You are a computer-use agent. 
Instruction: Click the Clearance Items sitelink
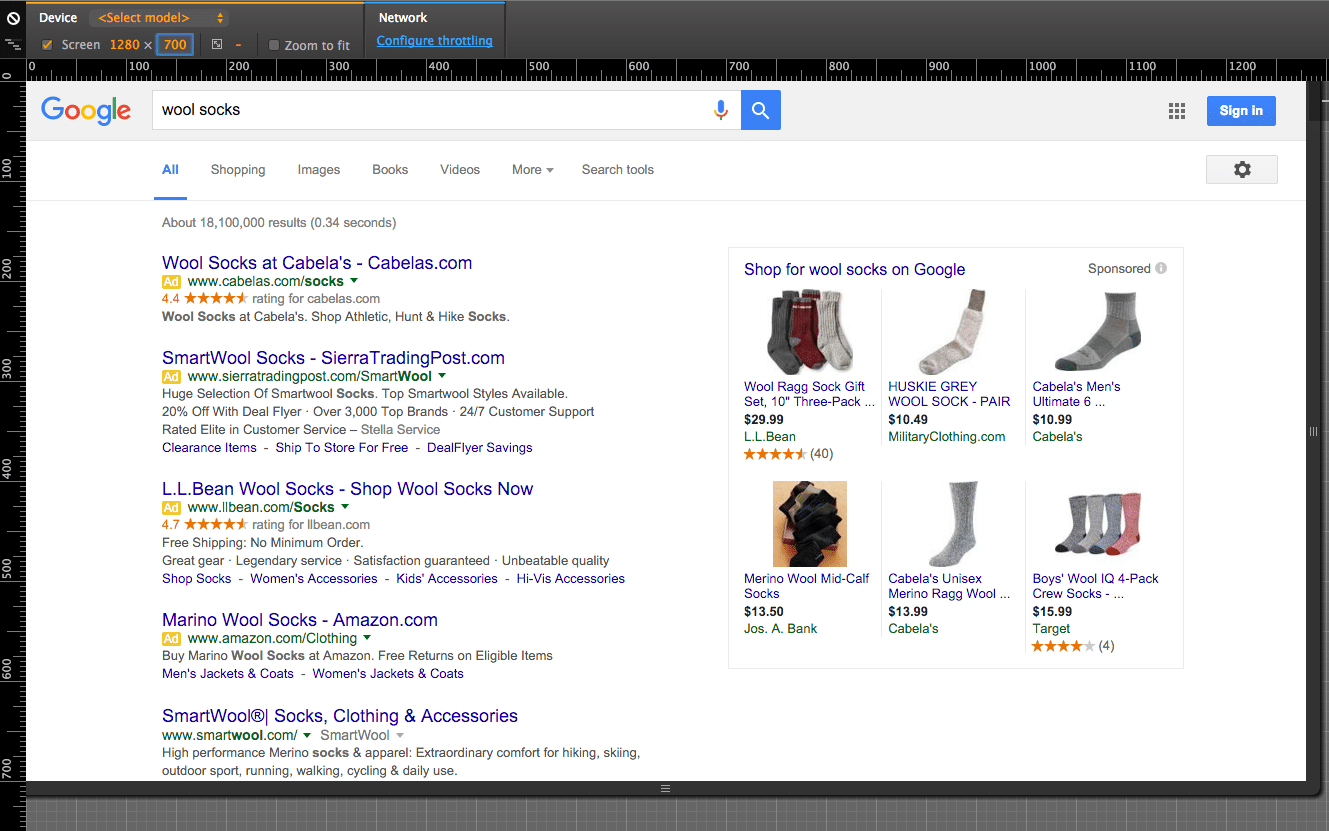coord(209,448)
